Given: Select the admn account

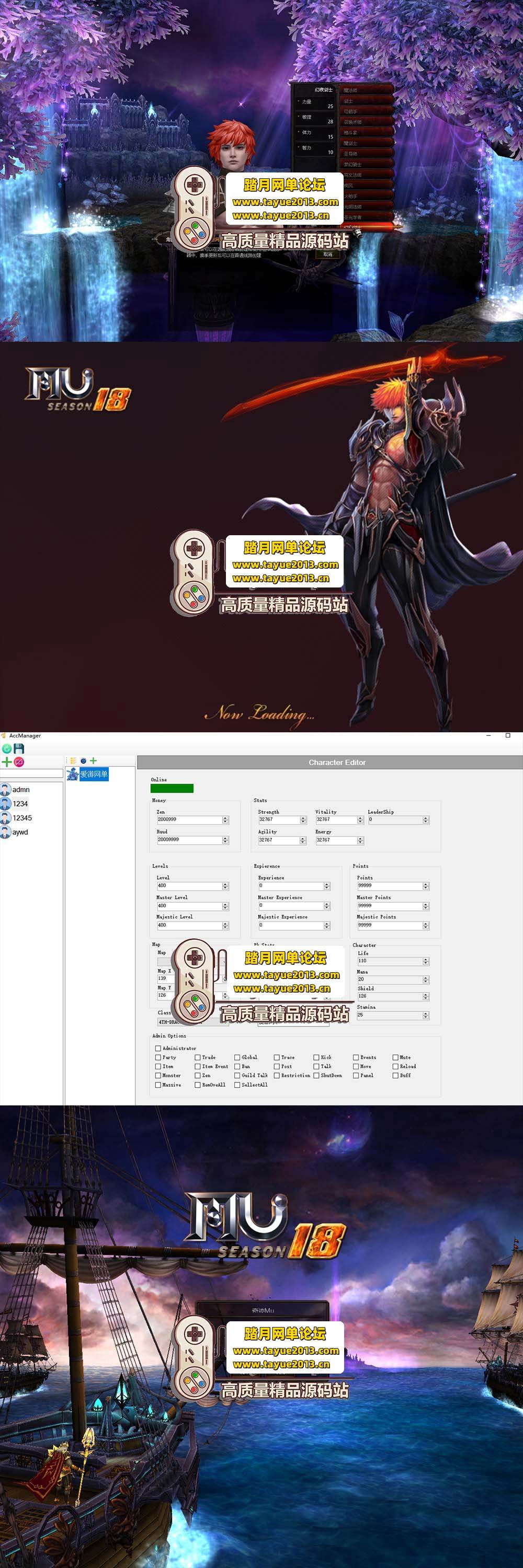Looking at the screenshot, I should tap(21, 789).
